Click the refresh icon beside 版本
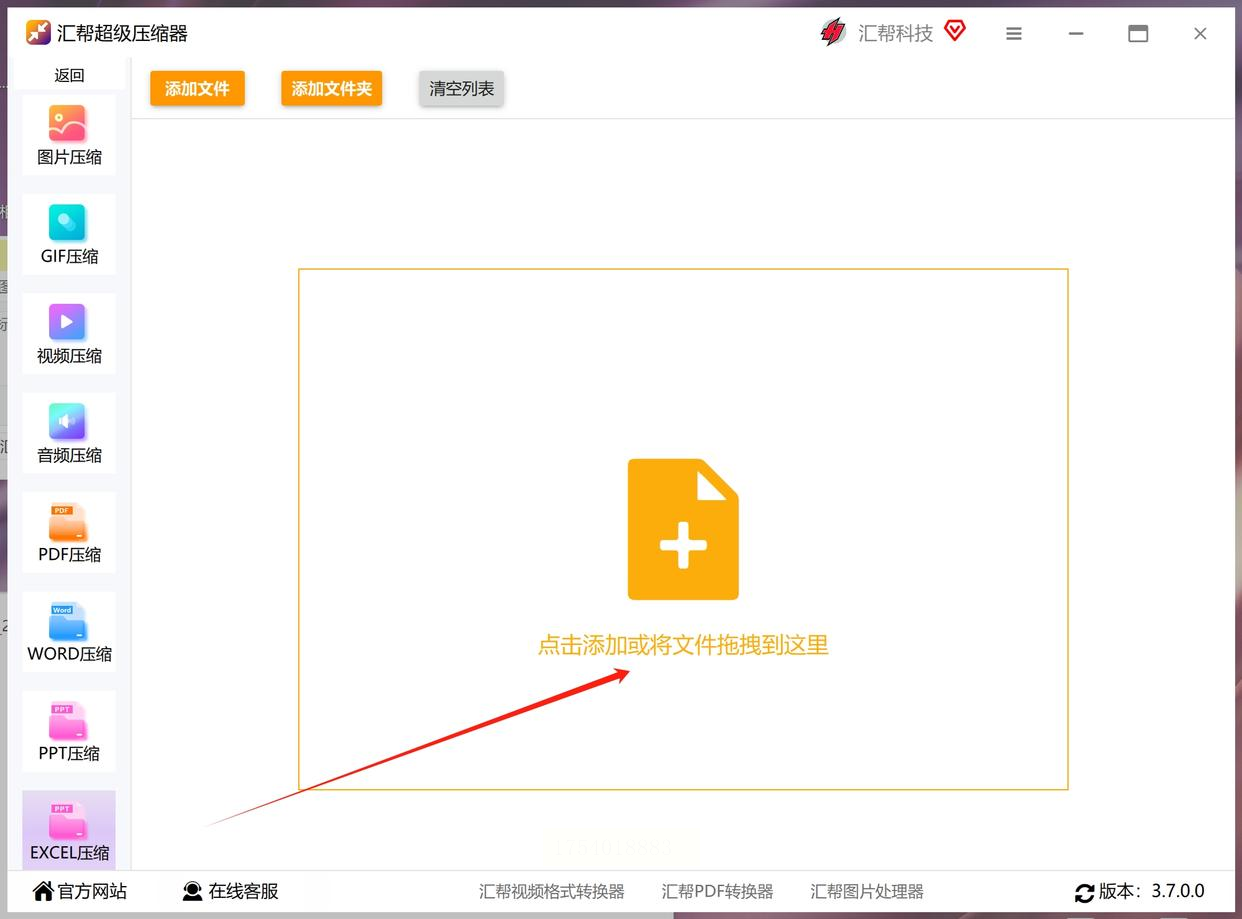This screenshot has width=1242, height=919. [1085, 892]
